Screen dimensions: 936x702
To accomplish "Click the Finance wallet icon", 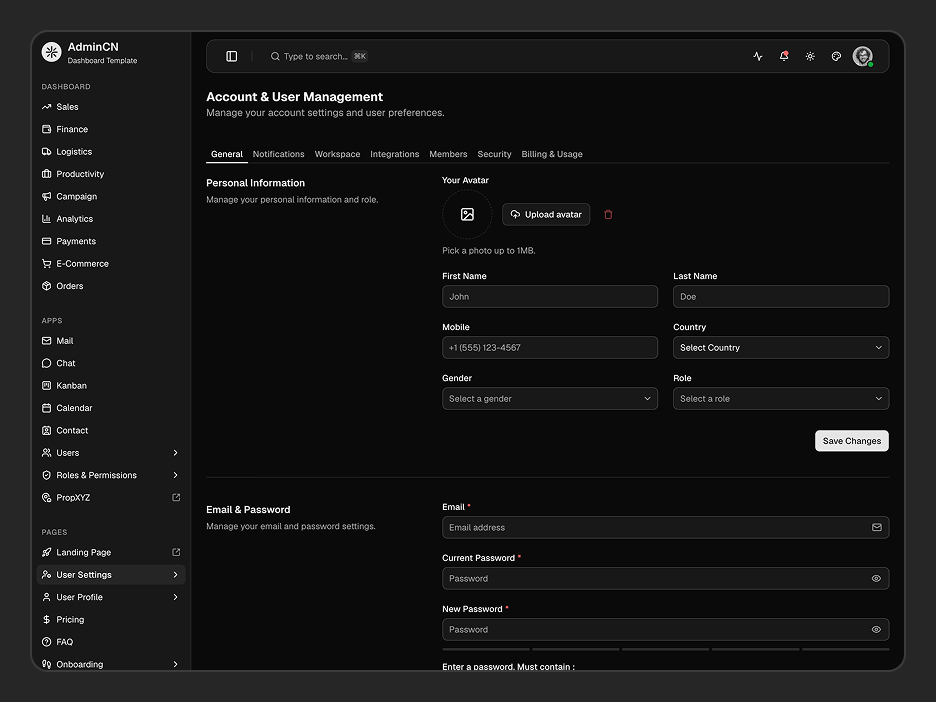I will point(47,129).
